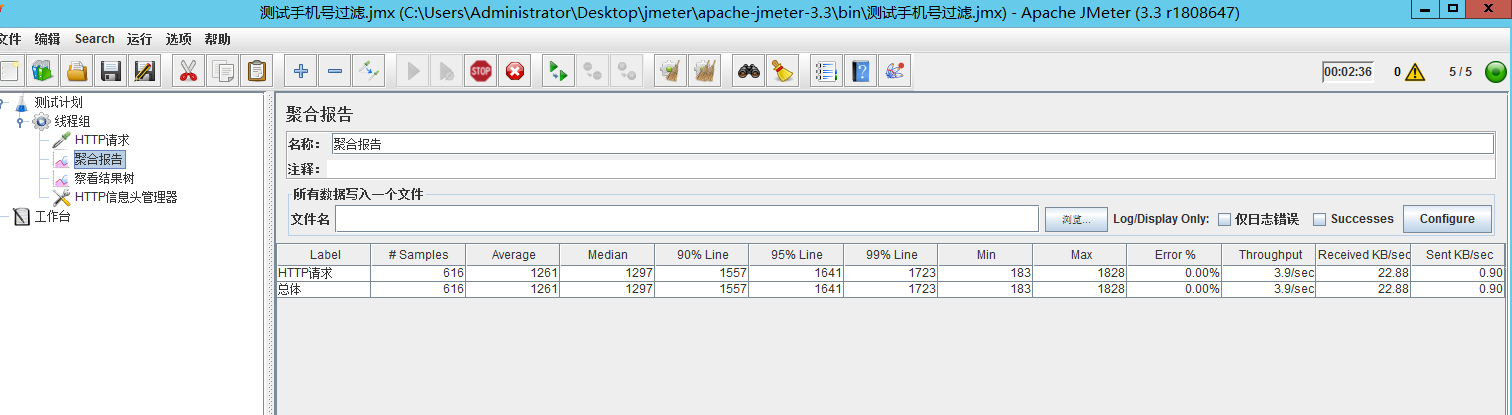Click the 注释 comment field

tap(910, 169)
